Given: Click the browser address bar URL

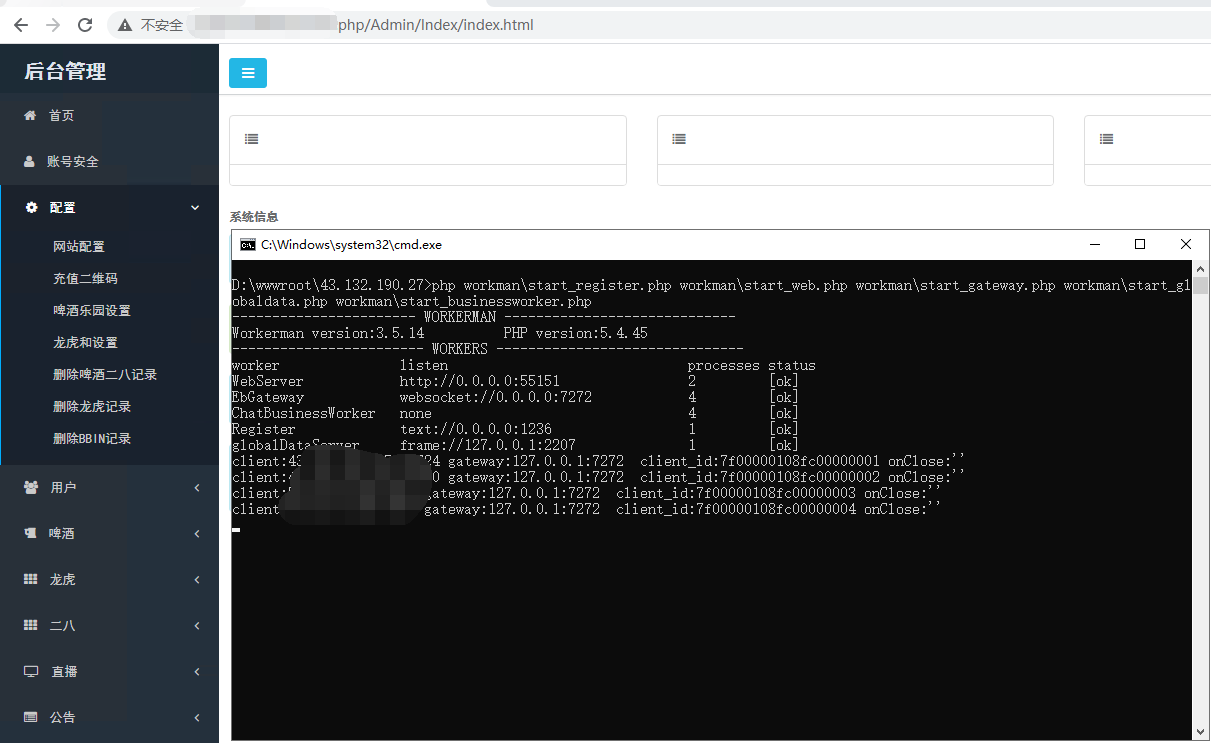Looking at the screenshot, I should [x=435, y=25].
